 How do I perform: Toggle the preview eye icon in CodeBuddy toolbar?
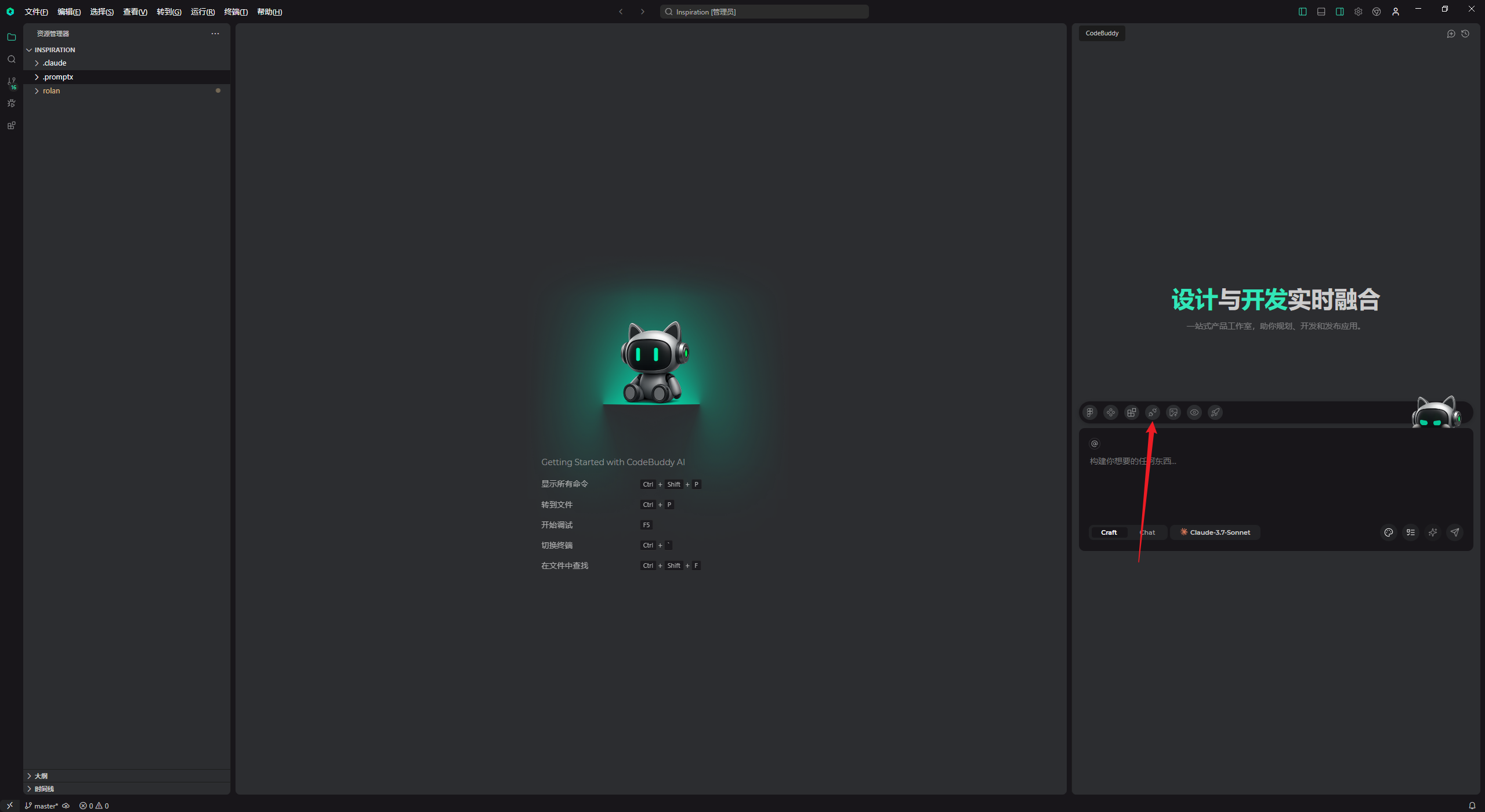tap(1194, 412)
